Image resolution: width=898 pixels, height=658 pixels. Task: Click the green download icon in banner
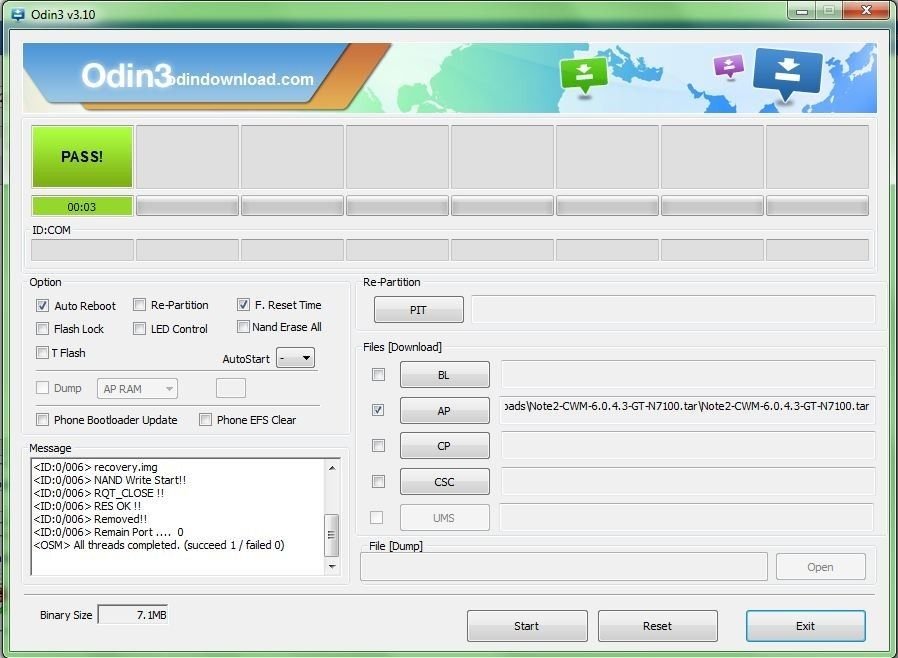(x=583, y=75)
